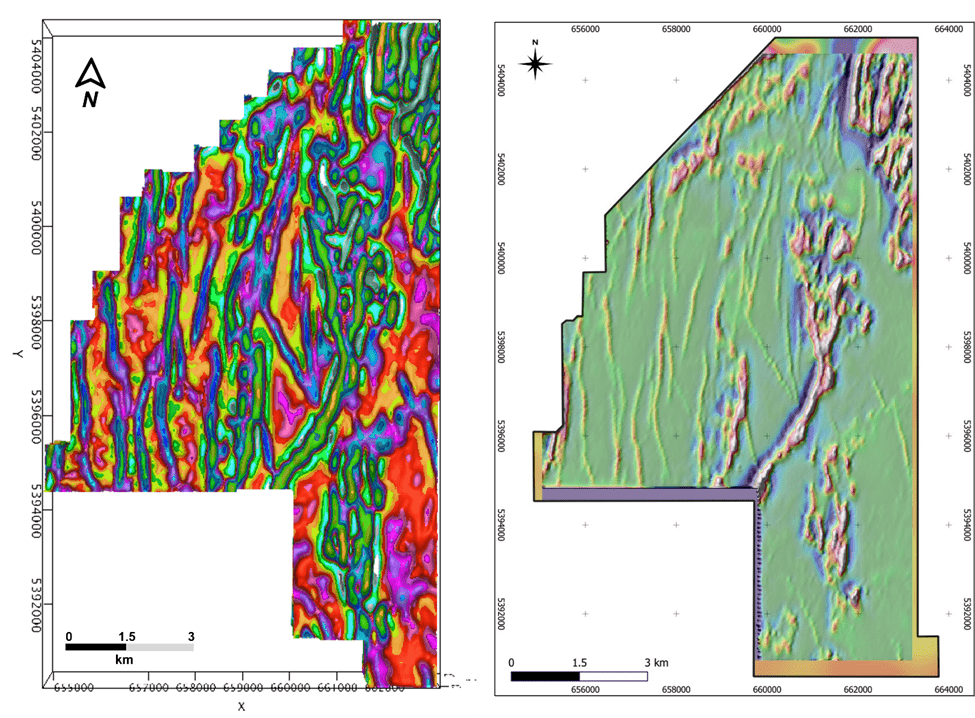This screenshot has height=718, width=975.
Task: Select the '1.5' label on the right scale bar
Action: tap(579, 663)
